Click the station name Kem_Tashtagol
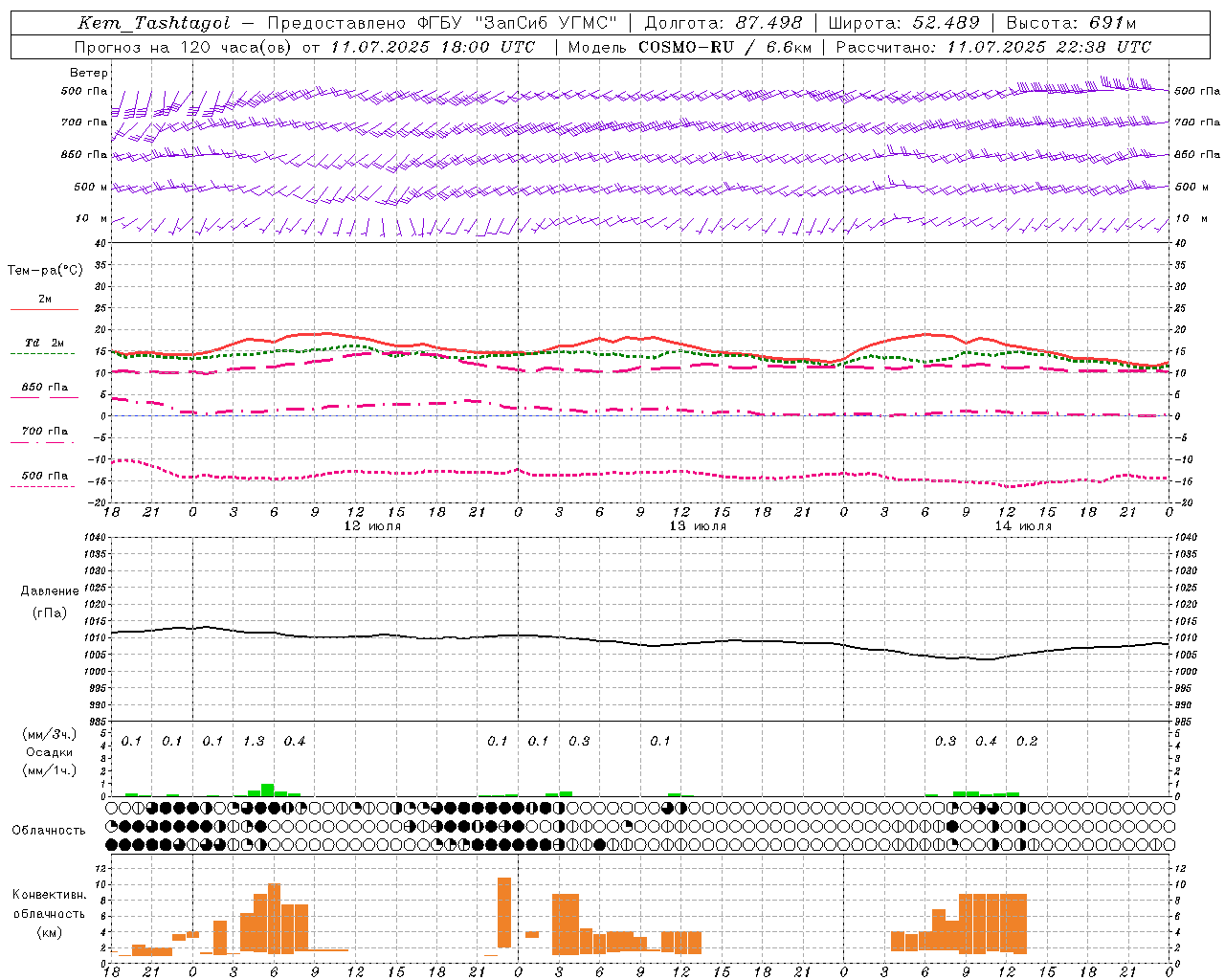The width and height of the screenshot is (1225, 980). coord(153,23)
